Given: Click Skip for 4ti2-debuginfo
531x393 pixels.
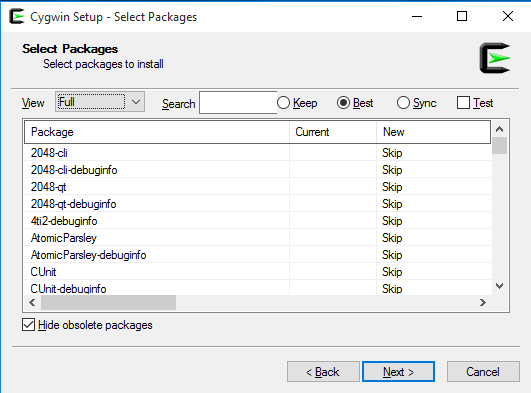Looking at the screenshot, I should click(392, 221).
